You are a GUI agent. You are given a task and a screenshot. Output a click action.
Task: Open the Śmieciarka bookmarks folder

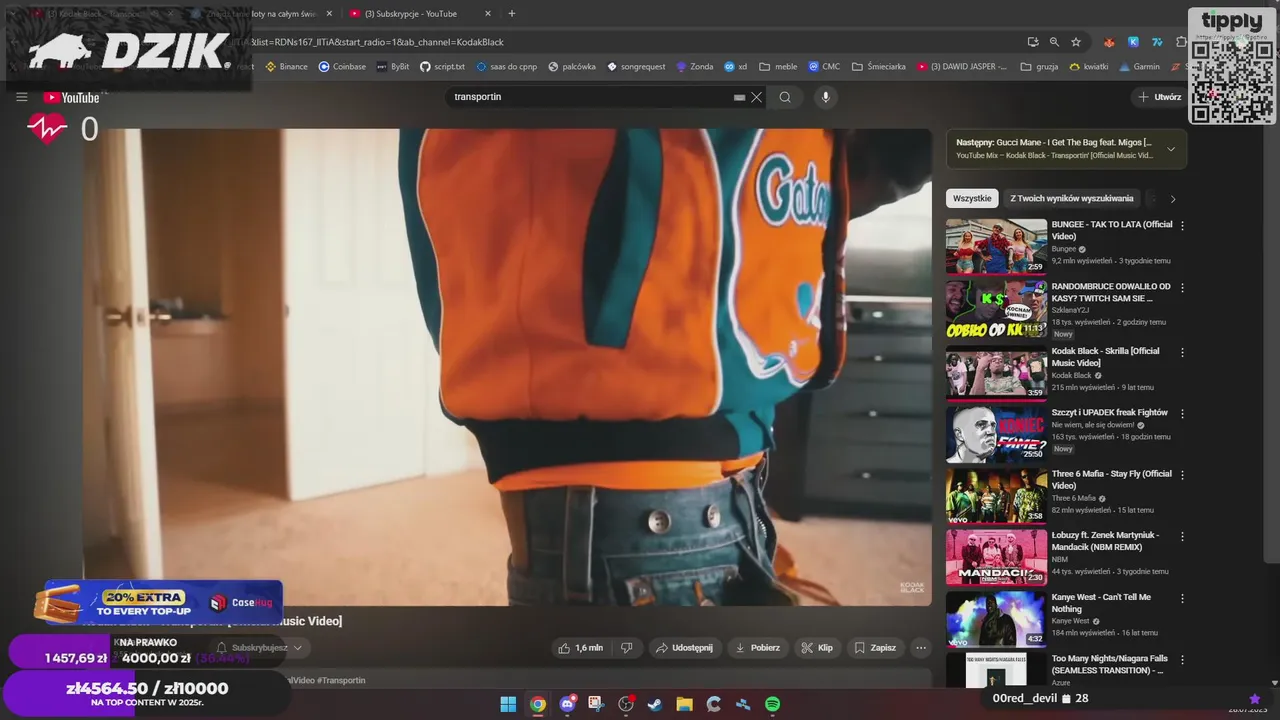(878, 67)
